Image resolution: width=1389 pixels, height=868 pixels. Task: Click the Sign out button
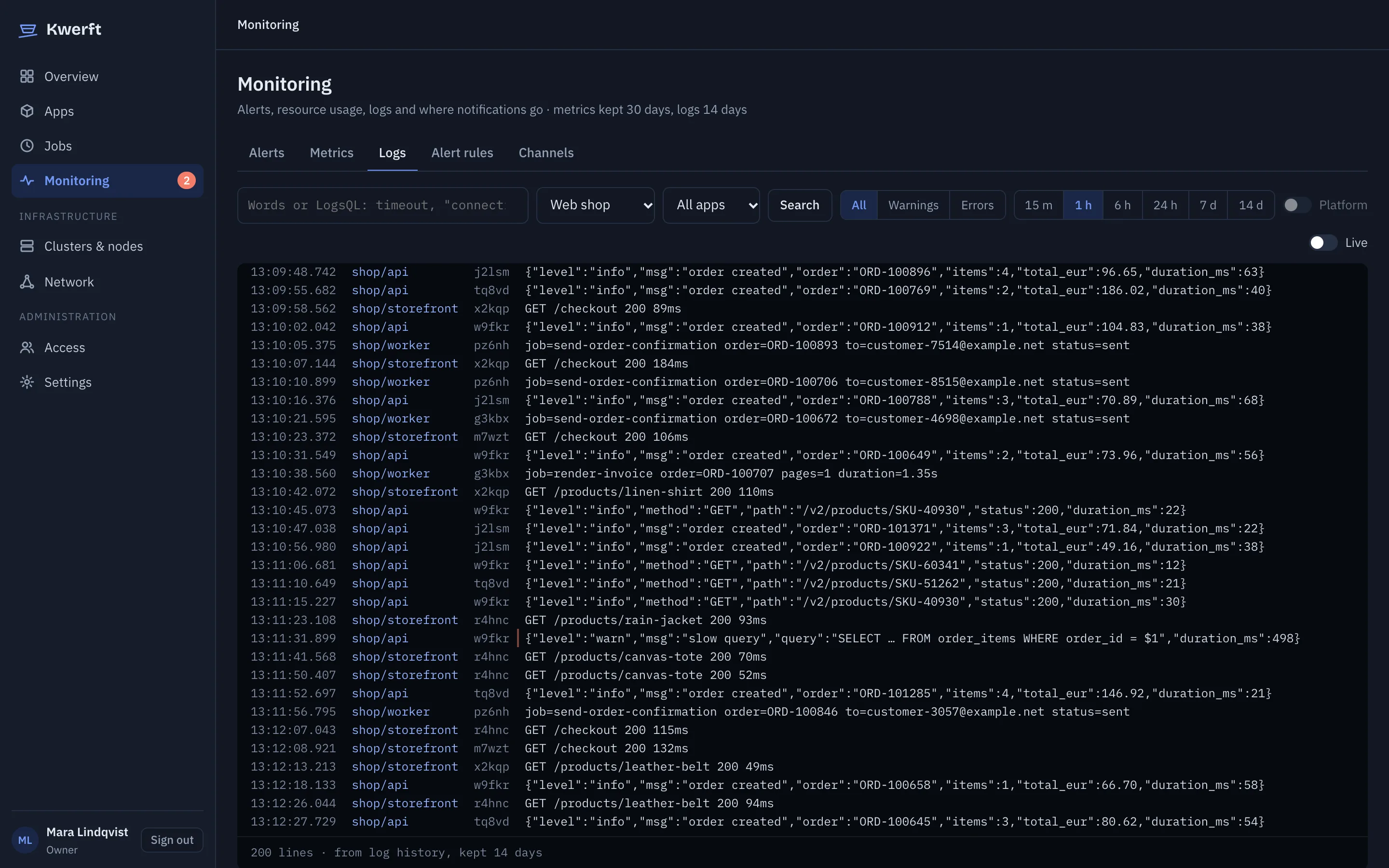coord(172,840)
